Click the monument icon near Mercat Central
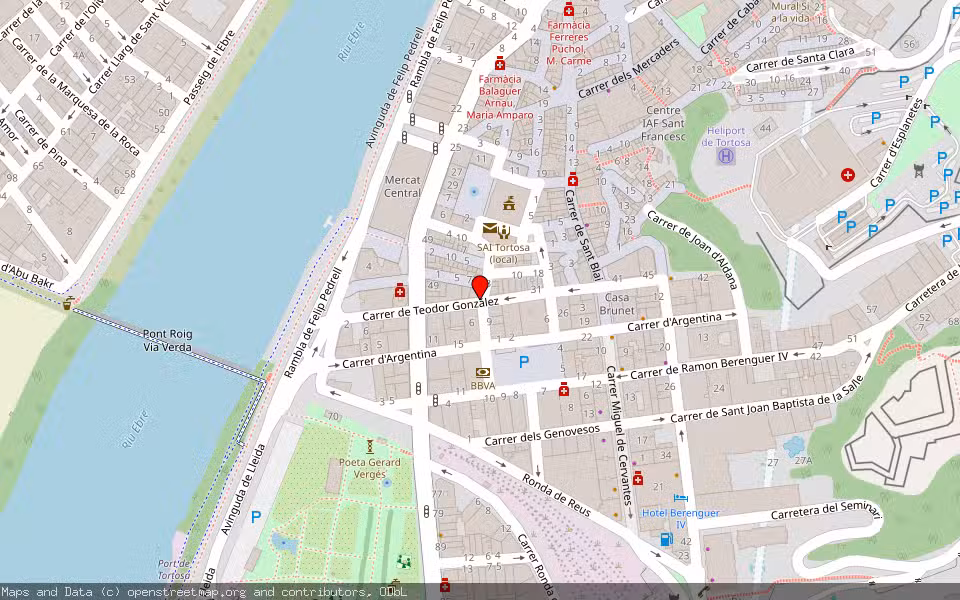 (x=509, y=203)
